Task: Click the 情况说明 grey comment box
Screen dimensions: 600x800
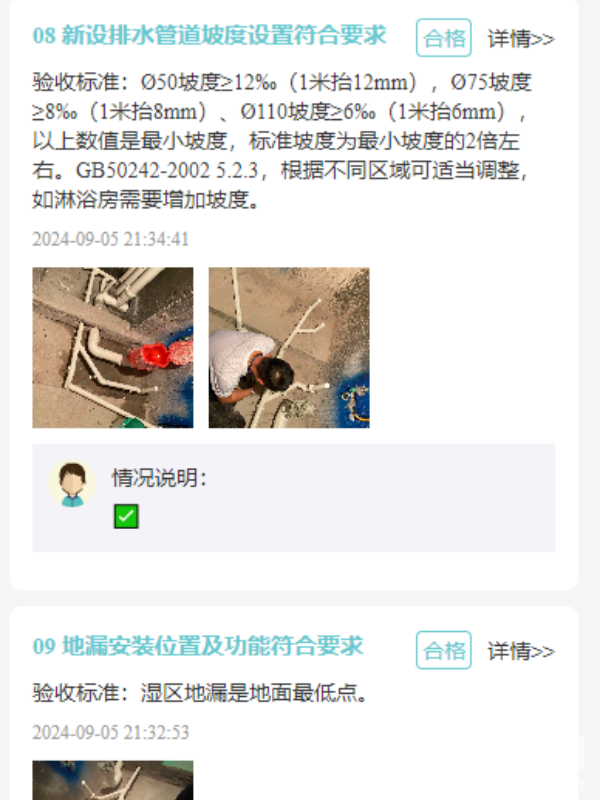Action: (x=294, y=497)
